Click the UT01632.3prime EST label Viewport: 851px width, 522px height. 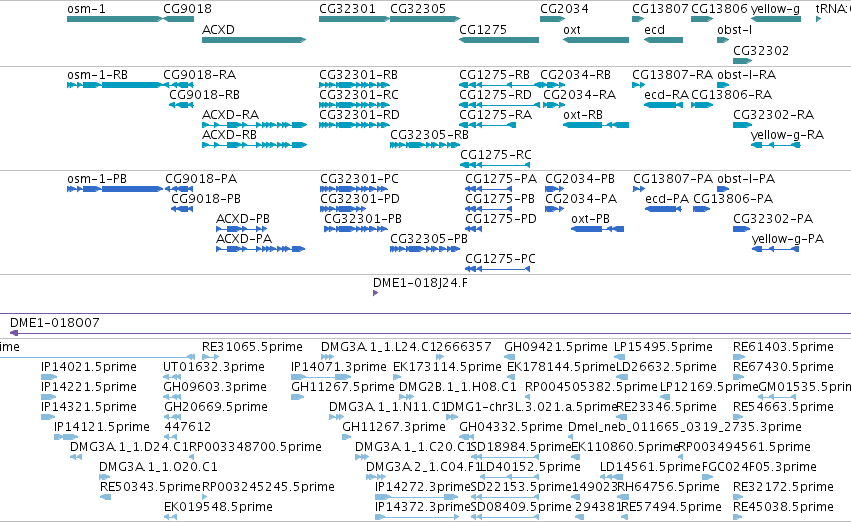pos(214,367)
